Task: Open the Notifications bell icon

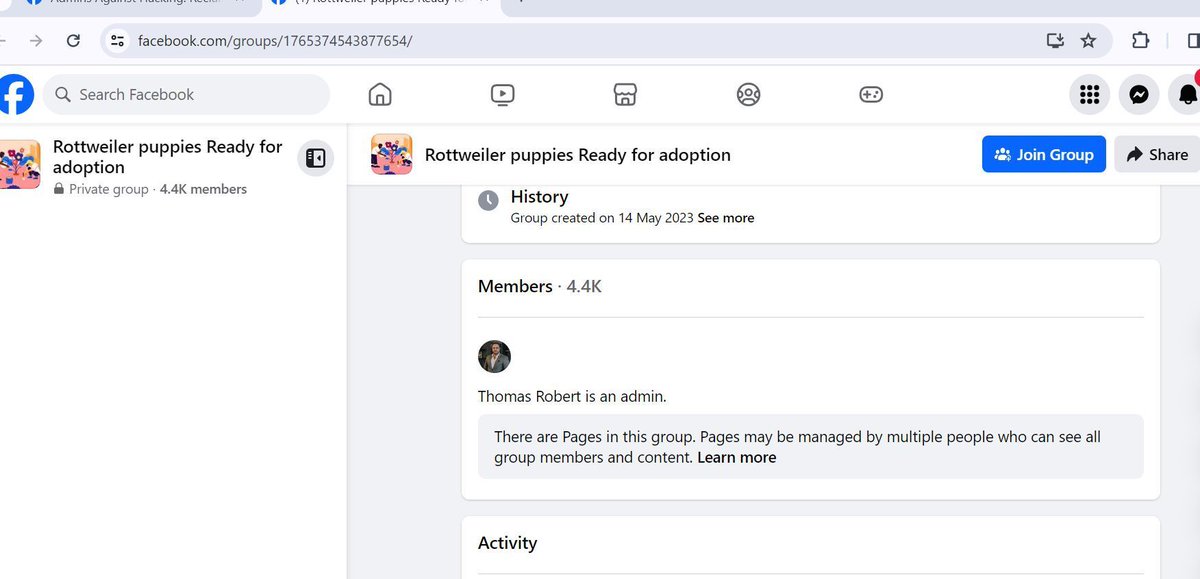Action: [1186, 94]
